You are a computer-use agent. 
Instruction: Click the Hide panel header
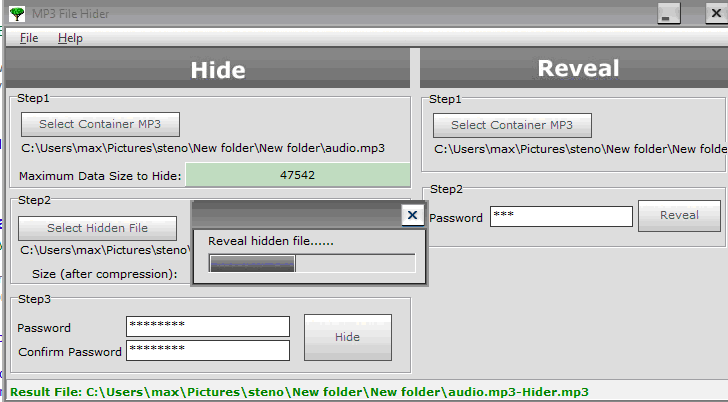tap(208, 68)
